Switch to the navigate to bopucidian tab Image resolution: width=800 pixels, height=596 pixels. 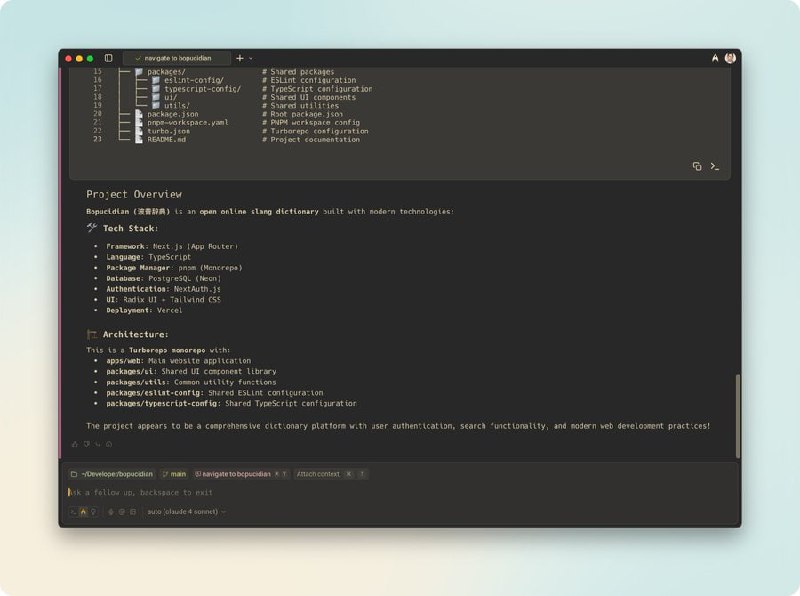177,58
